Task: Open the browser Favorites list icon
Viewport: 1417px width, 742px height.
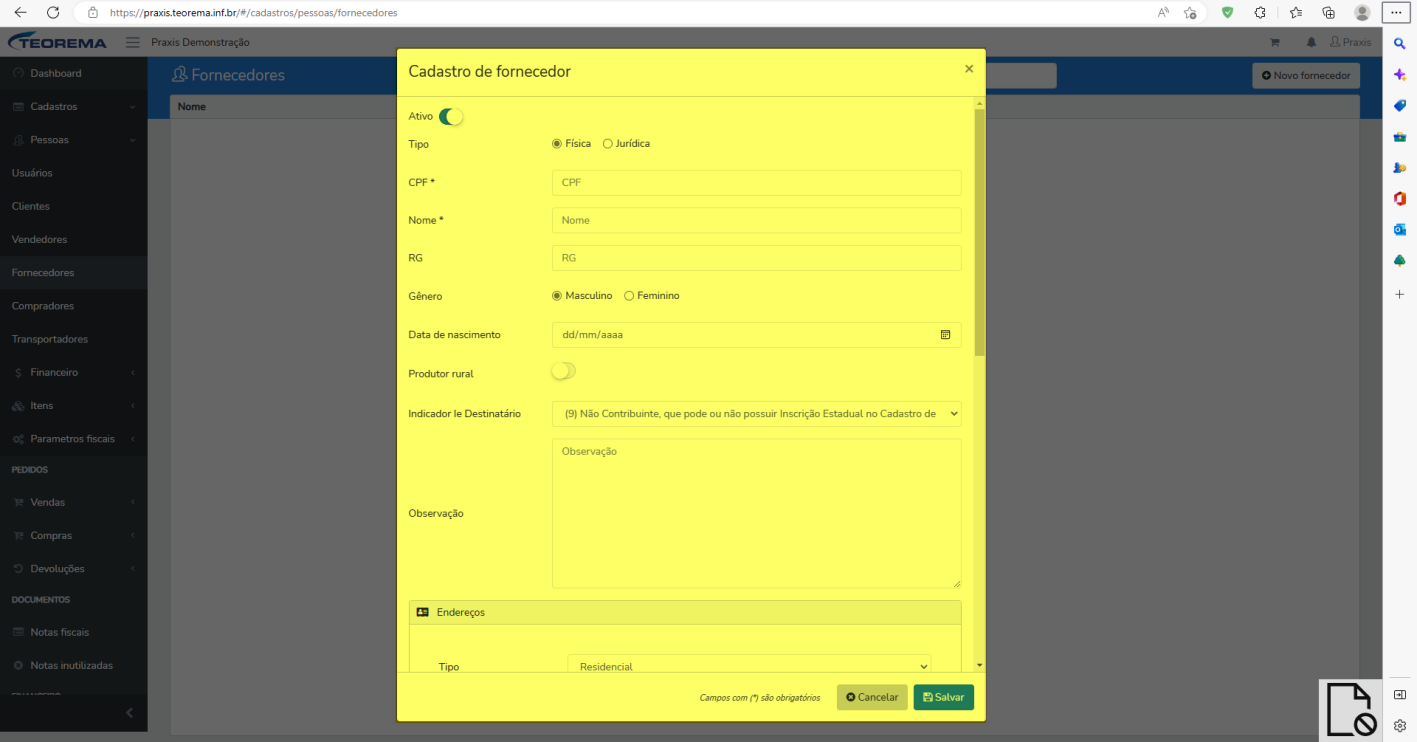Action: coord(1296,13)
